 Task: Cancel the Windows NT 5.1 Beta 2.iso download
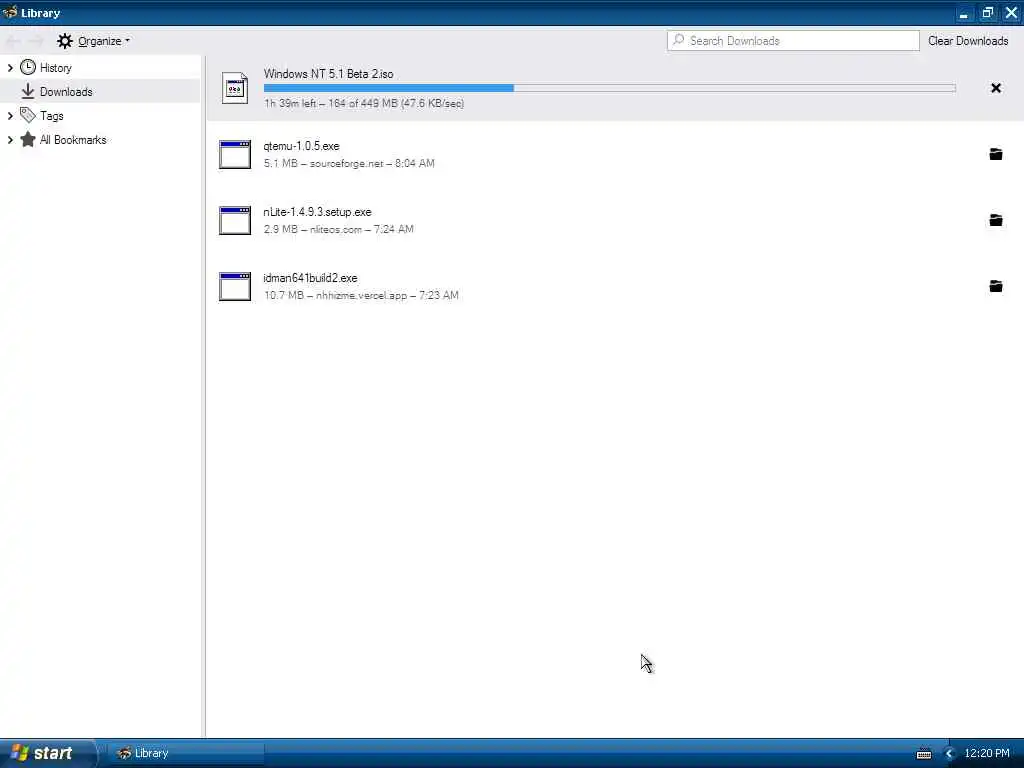tap(995, 88)
